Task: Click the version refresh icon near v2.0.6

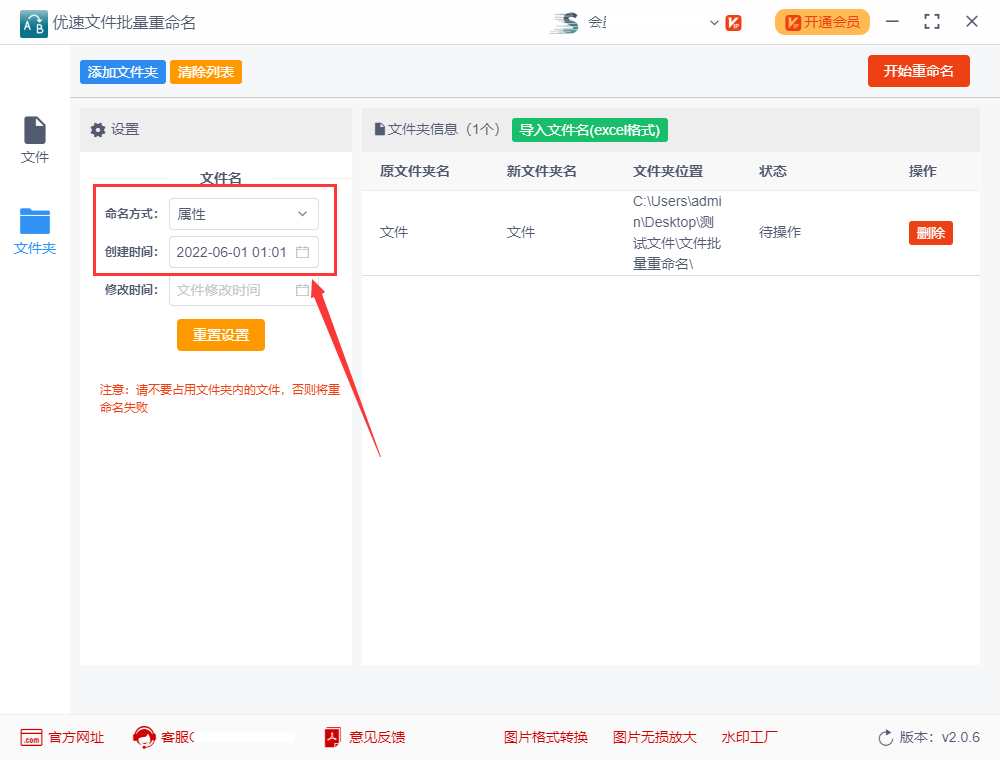Action: coord(886,737)
